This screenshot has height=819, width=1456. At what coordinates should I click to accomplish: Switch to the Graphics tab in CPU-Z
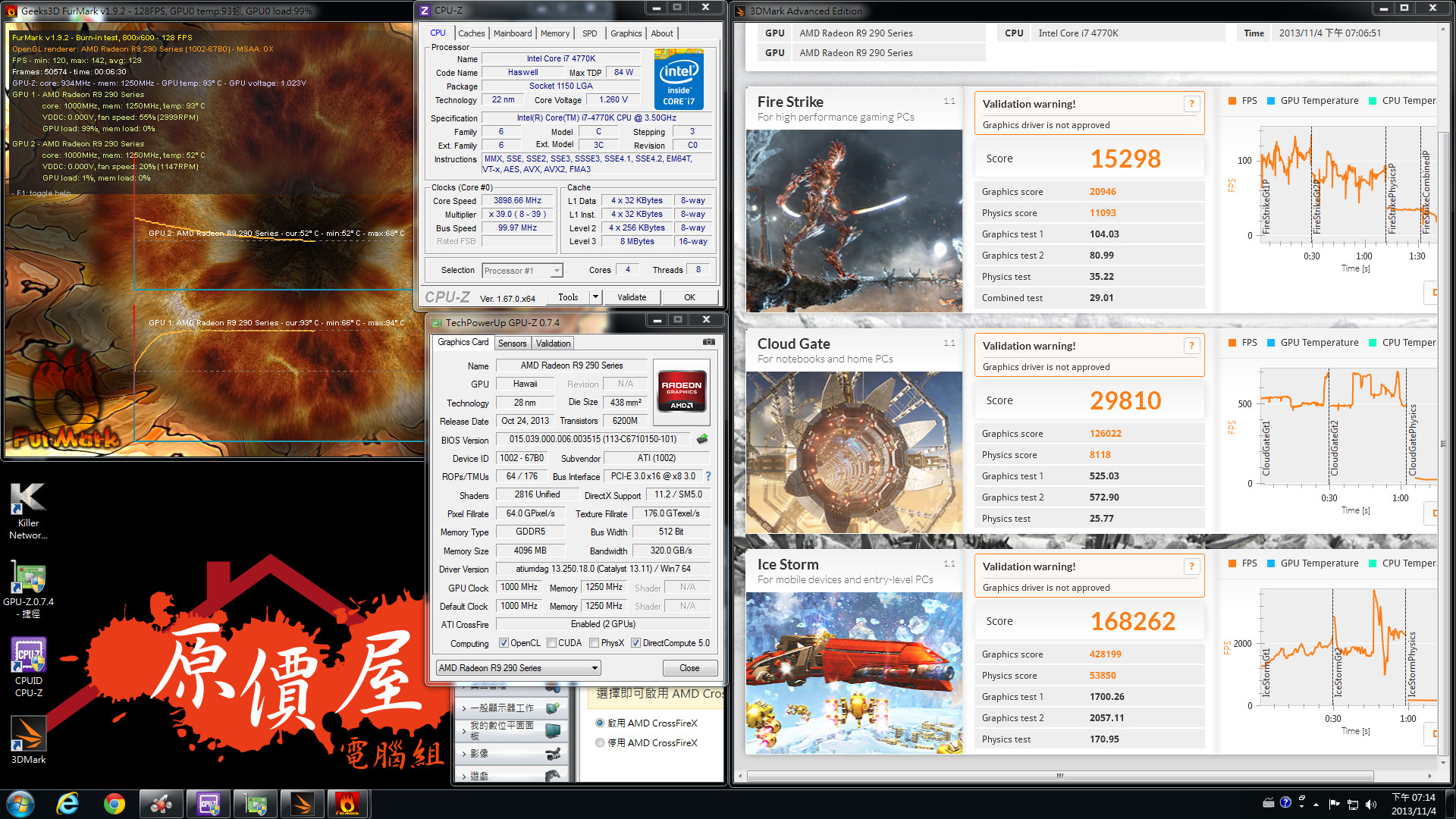[626, 33]
